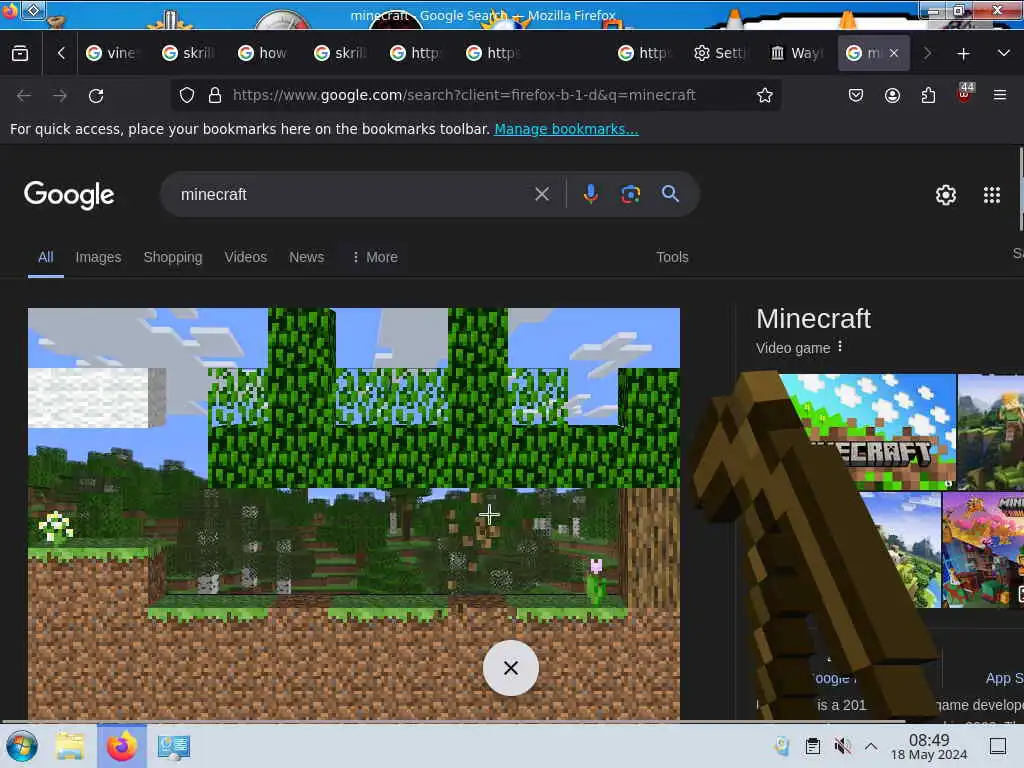Open Google quick settings gear

click(x=946, y=195)
